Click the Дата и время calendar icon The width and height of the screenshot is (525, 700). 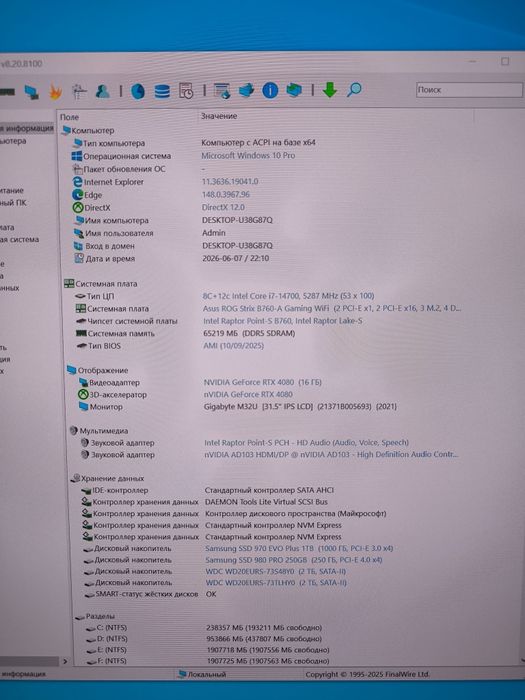point(79,258)
